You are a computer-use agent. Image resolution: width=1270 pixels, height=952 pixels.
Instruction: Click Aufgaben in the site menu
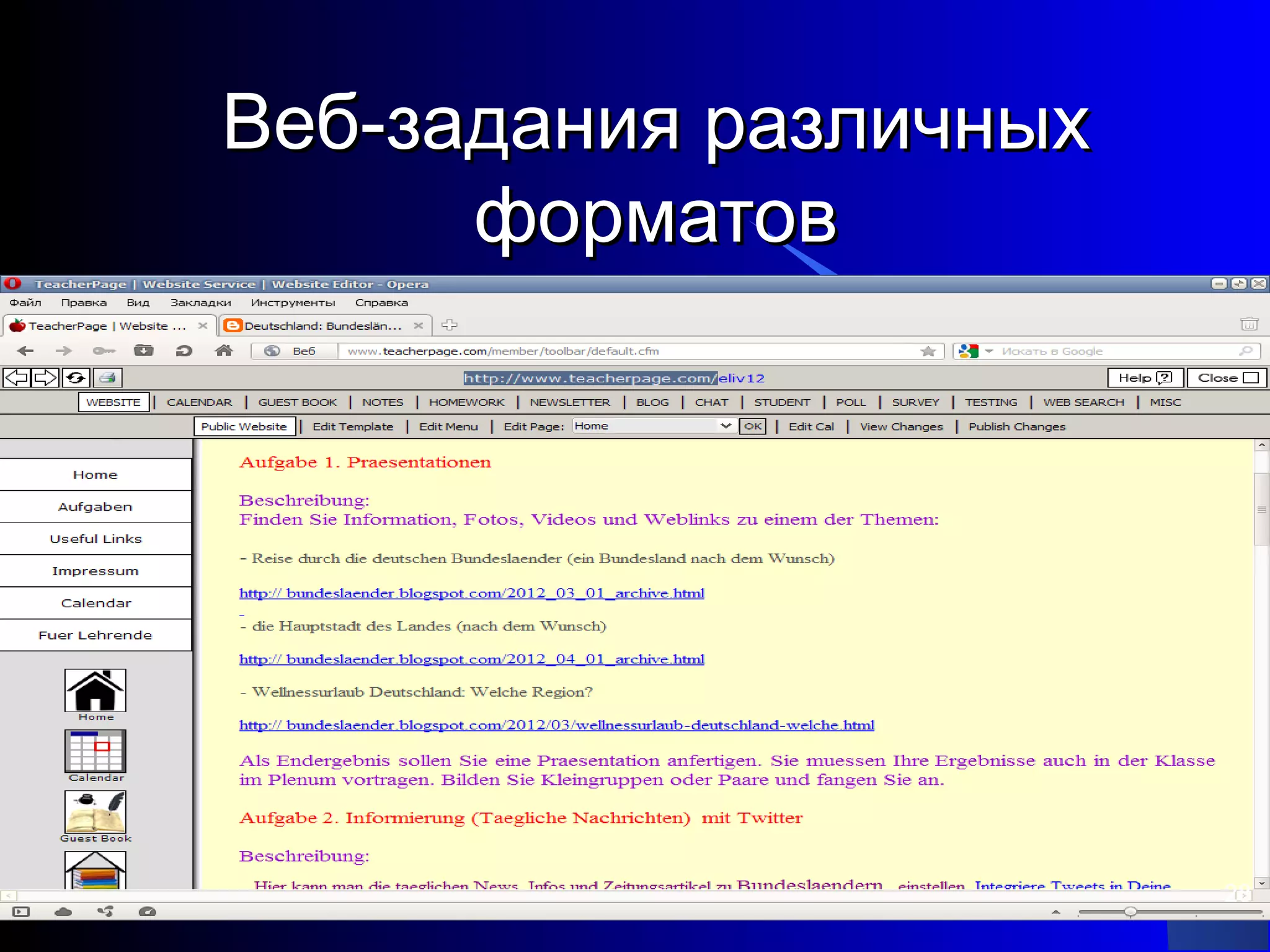point(95,507)
